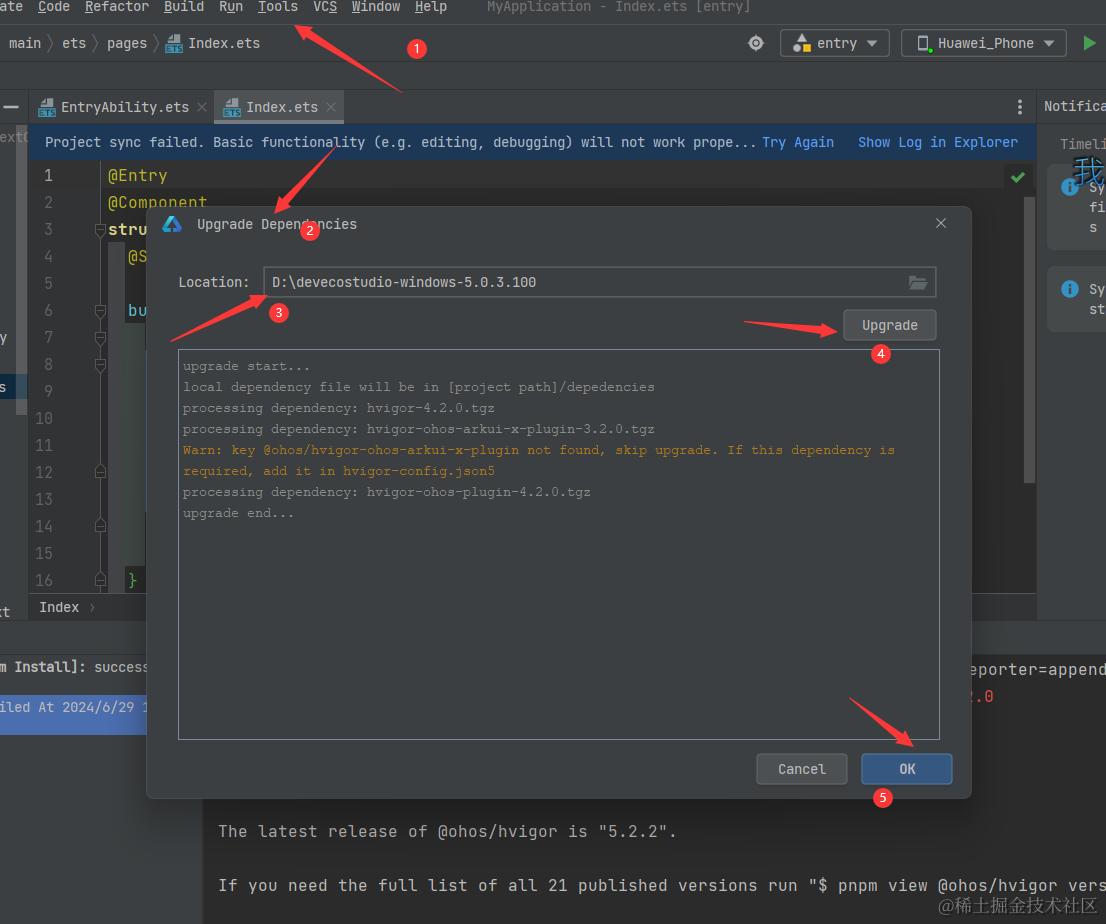Open the Tools menu

[x=277, y=6]
